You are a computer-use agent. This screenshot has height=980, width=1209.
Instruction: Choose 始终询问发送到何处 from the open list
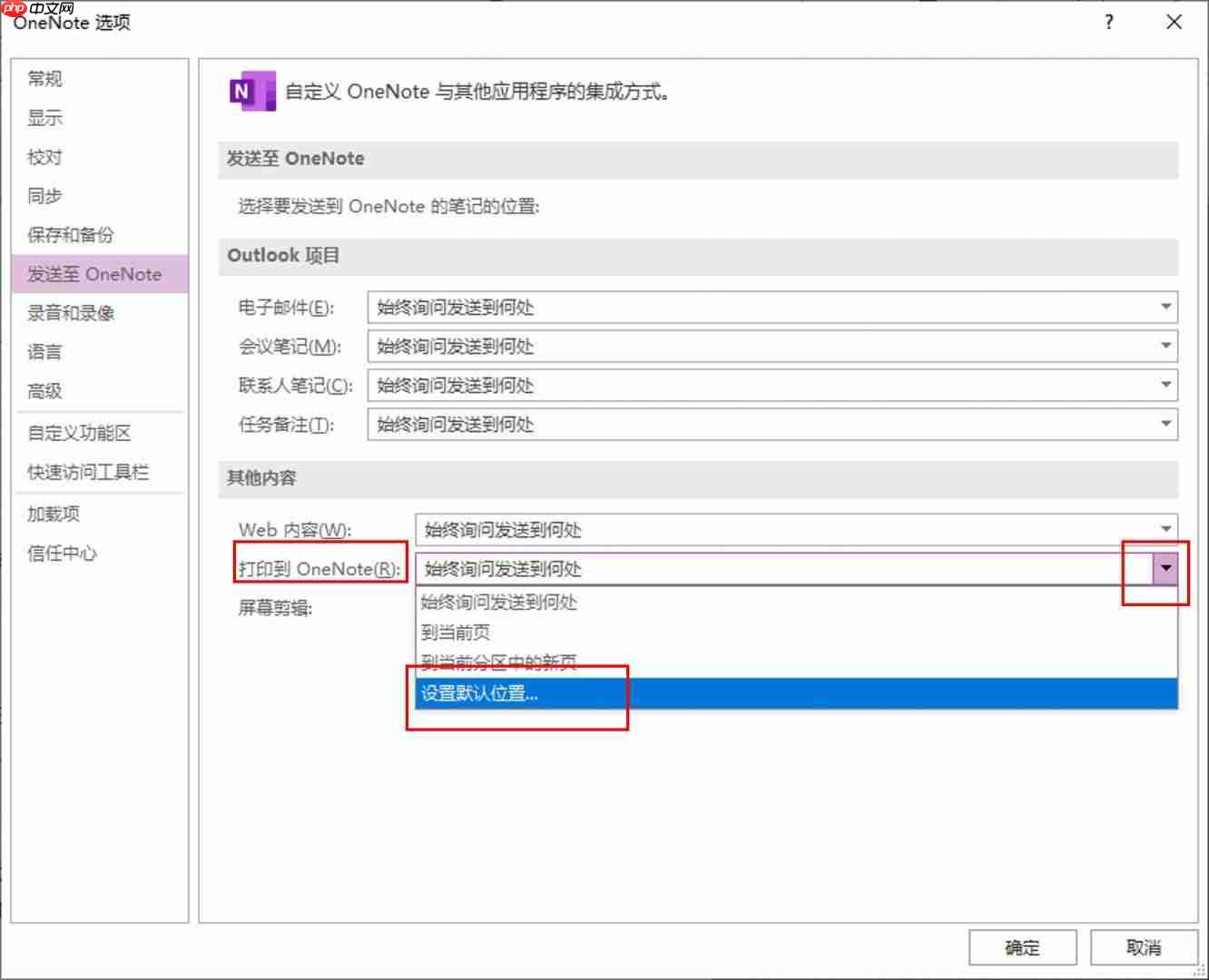[x=796, y=603]
